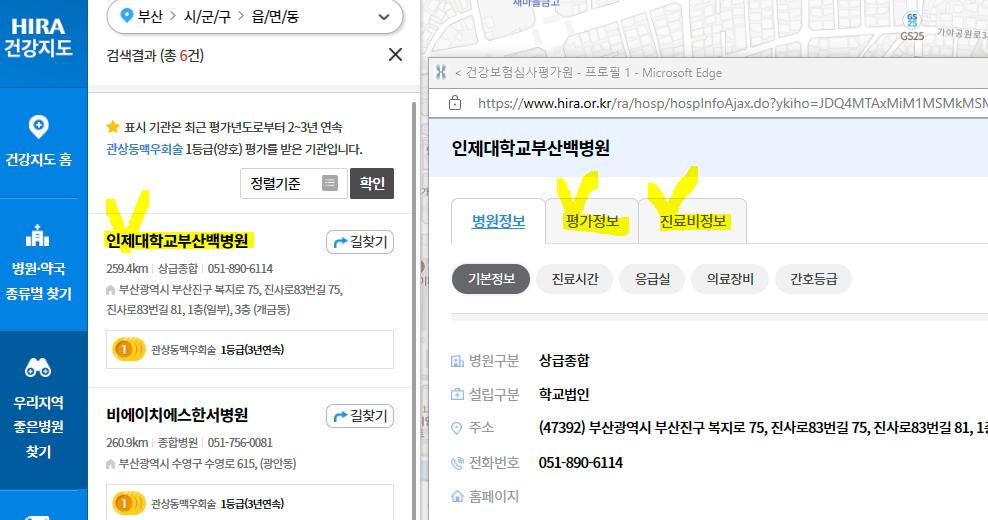Switch to the 병원정보 tab
988x520 pixels.
pyautogui.click(x=498, y=221)
